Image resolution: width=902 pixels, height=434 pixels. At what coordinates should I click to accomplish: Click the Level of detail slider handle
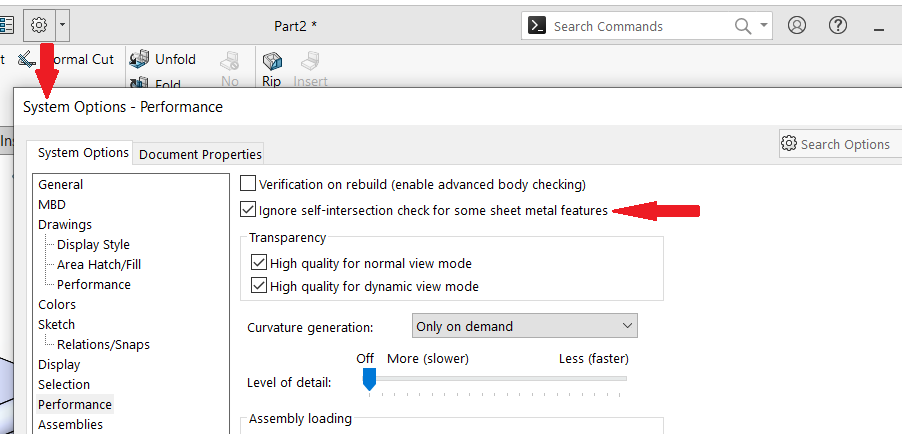click(x=369, y=379)
